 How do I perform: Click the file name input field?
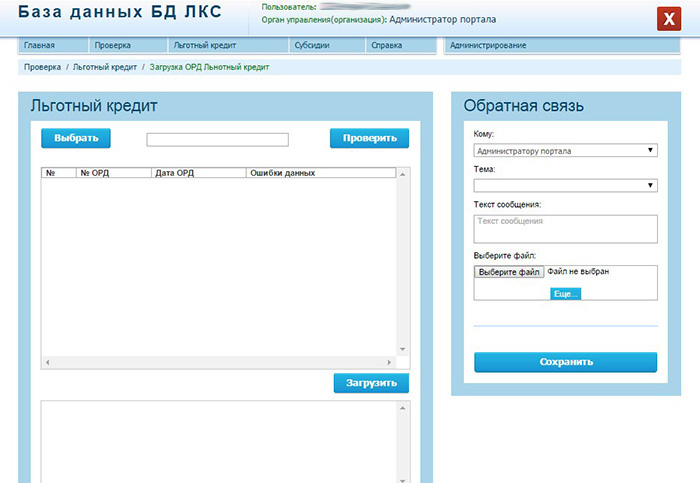(217, 140)
